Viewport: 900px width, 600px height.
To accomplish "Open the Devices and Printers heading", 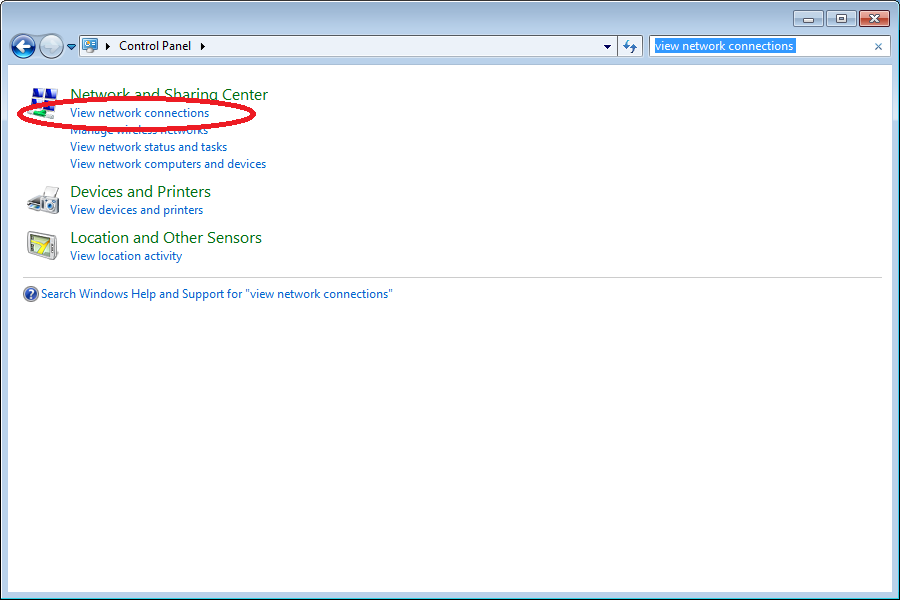I will [140, 192].
